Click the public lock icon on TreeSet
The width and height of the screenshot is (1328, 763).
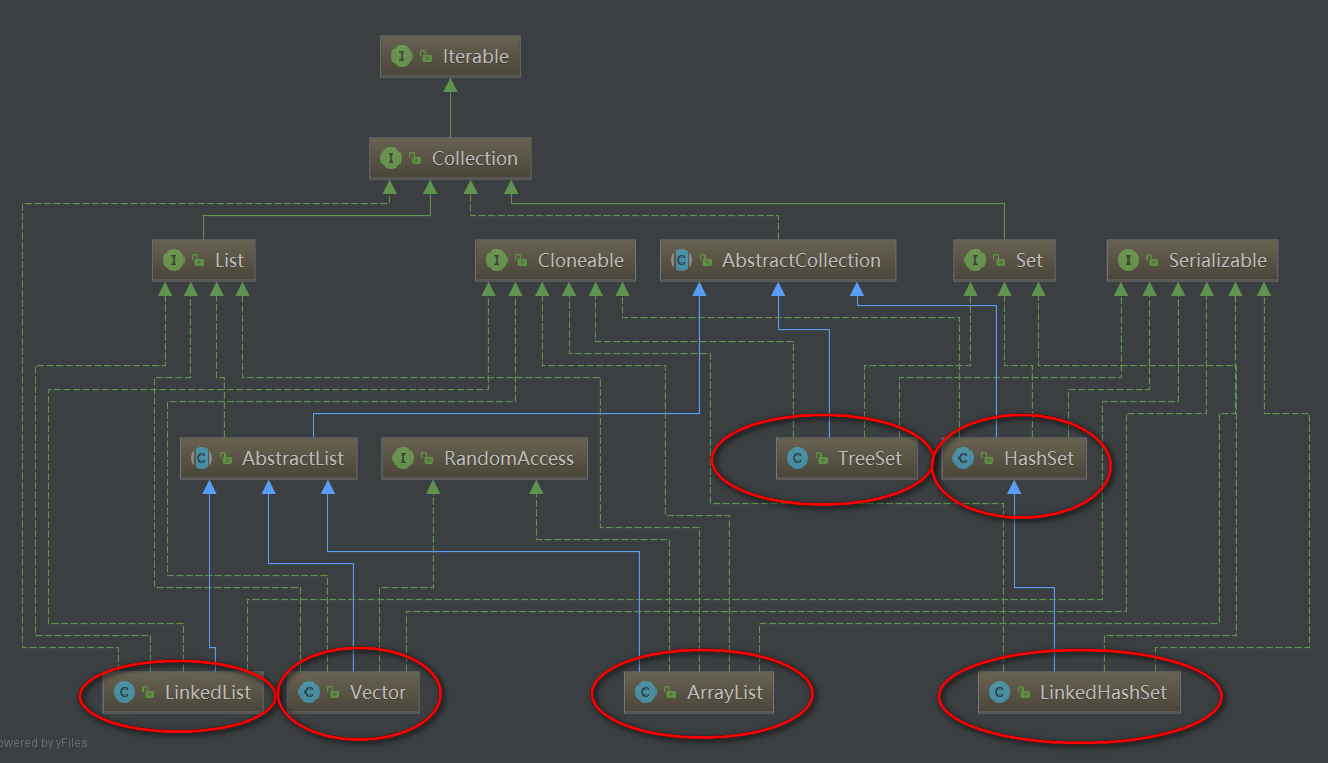(823, 460)
